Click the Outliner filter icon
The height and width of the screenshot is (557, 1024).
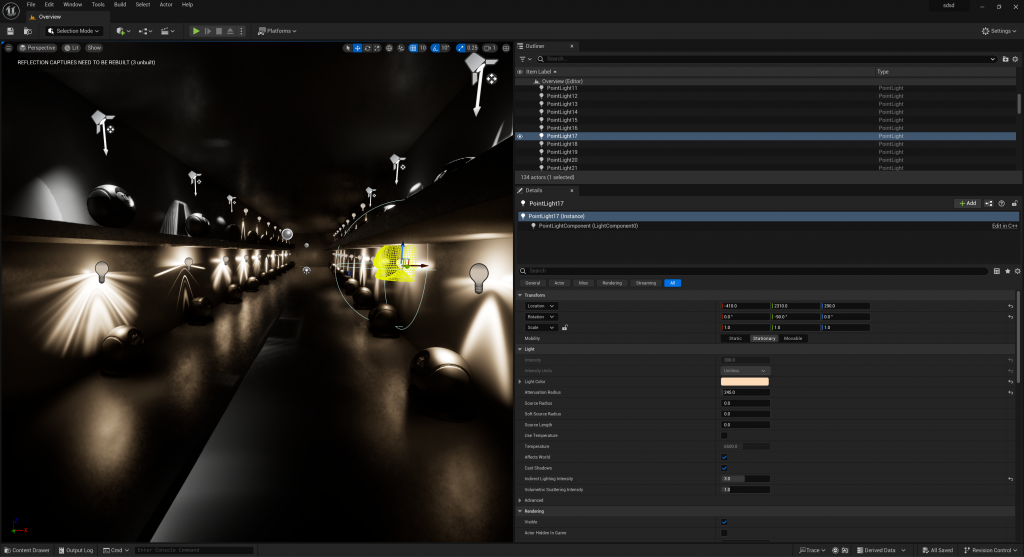pyautogui.click(x=523, y=59)
